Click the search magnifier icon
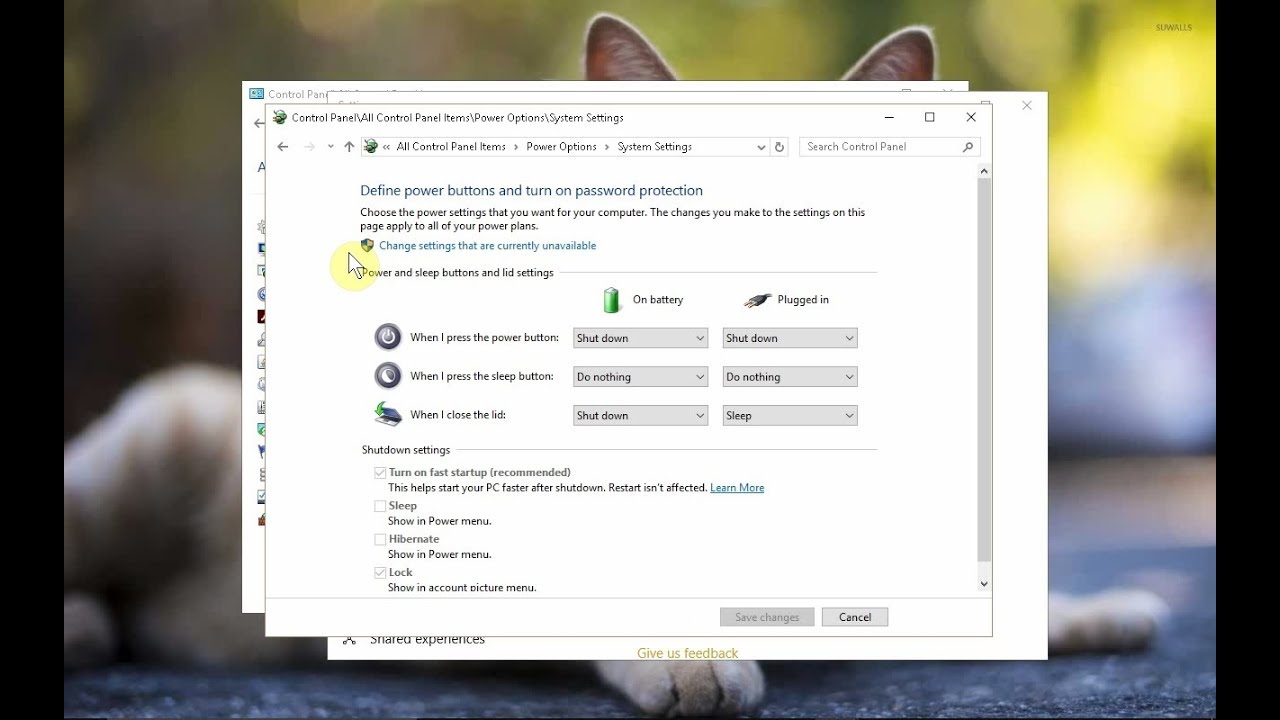This screenshot has height=720, width=1280. coord(968,147)
